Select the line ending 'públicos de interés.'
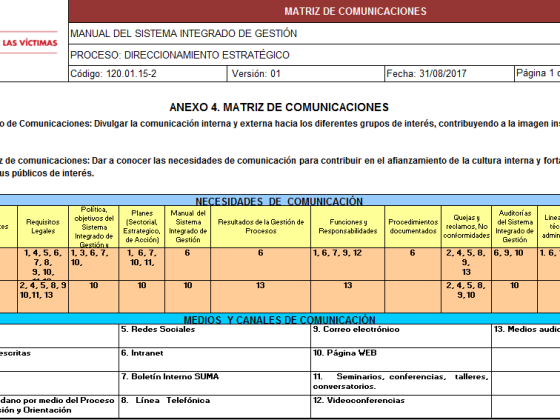Viewport: 560px width, 420px height. pyautogui.click(x=47, y=173)
